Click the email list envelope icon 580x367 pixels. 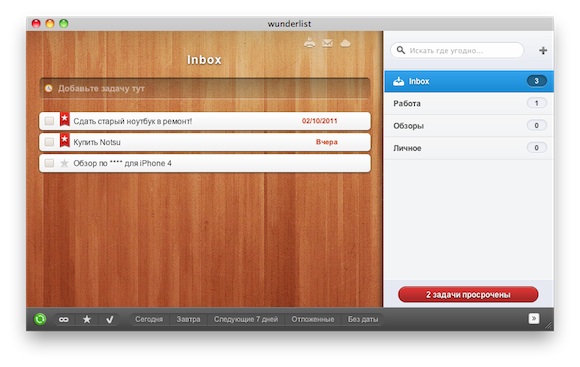(x=327, y=43)
